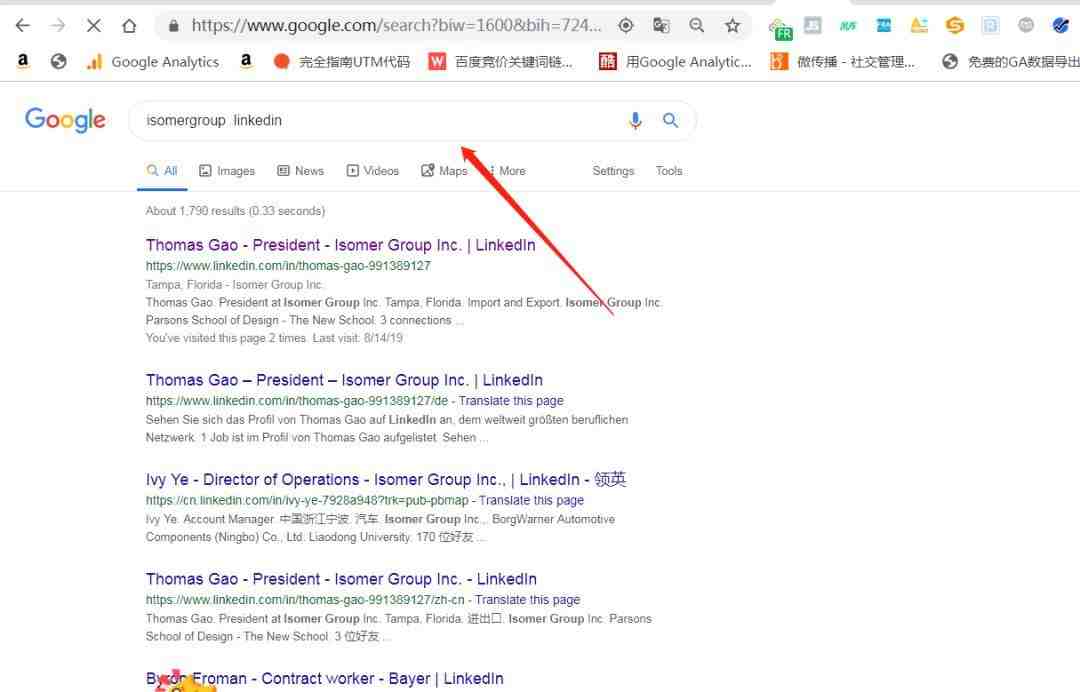
Task: Click the yellow A extension icon
Action: 919,26
